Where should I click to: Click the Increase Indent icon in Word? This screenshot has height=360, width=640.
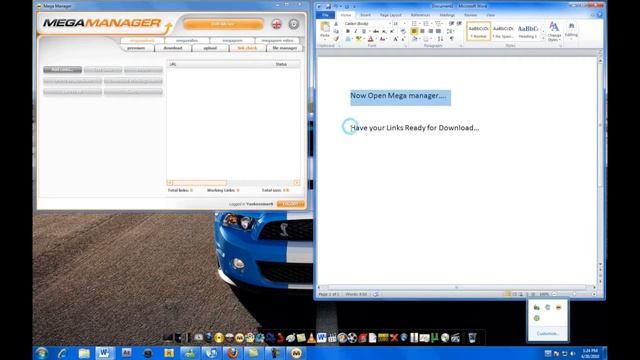click(459, 24)
